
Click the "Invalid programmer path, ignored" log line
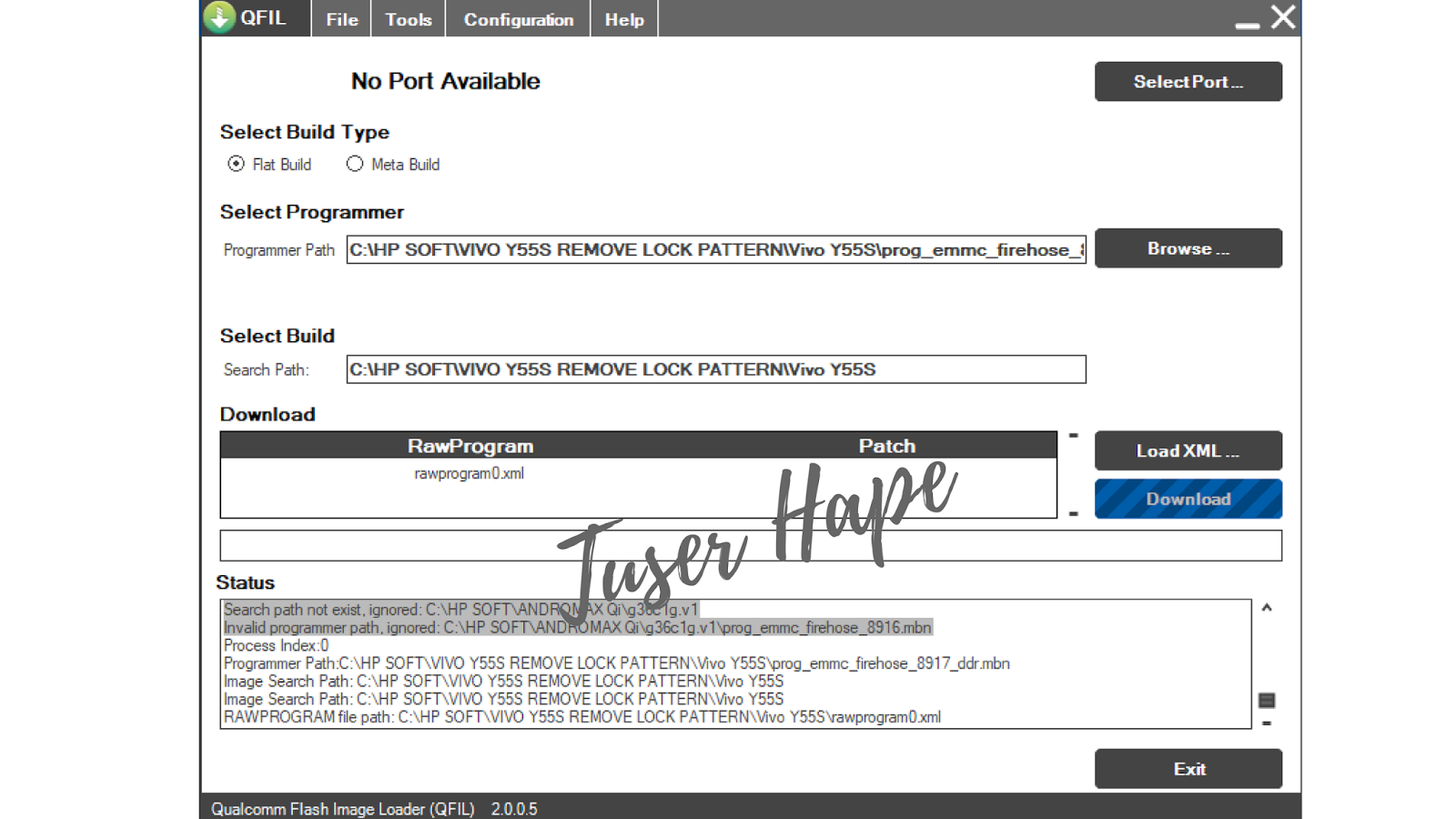578,628
